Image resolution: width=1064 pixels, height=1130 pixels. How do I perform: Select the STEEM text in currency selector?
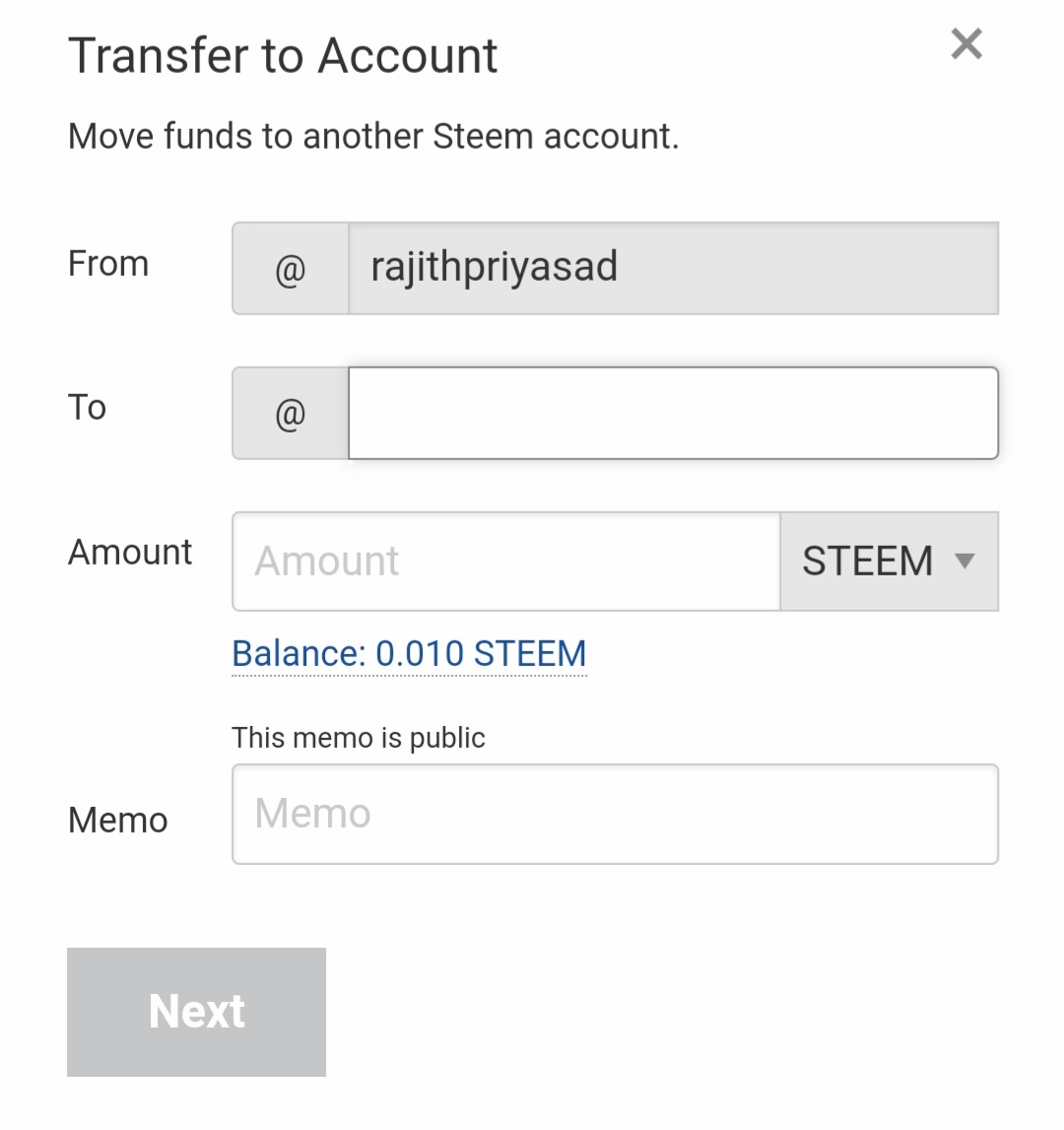867,562
